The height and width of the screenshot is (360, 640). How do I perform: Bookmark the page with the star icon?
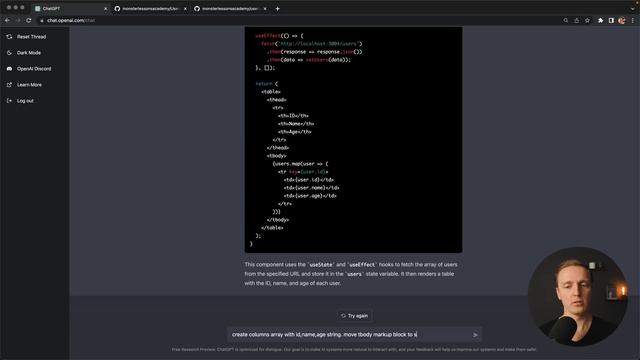tap(587, 20)
